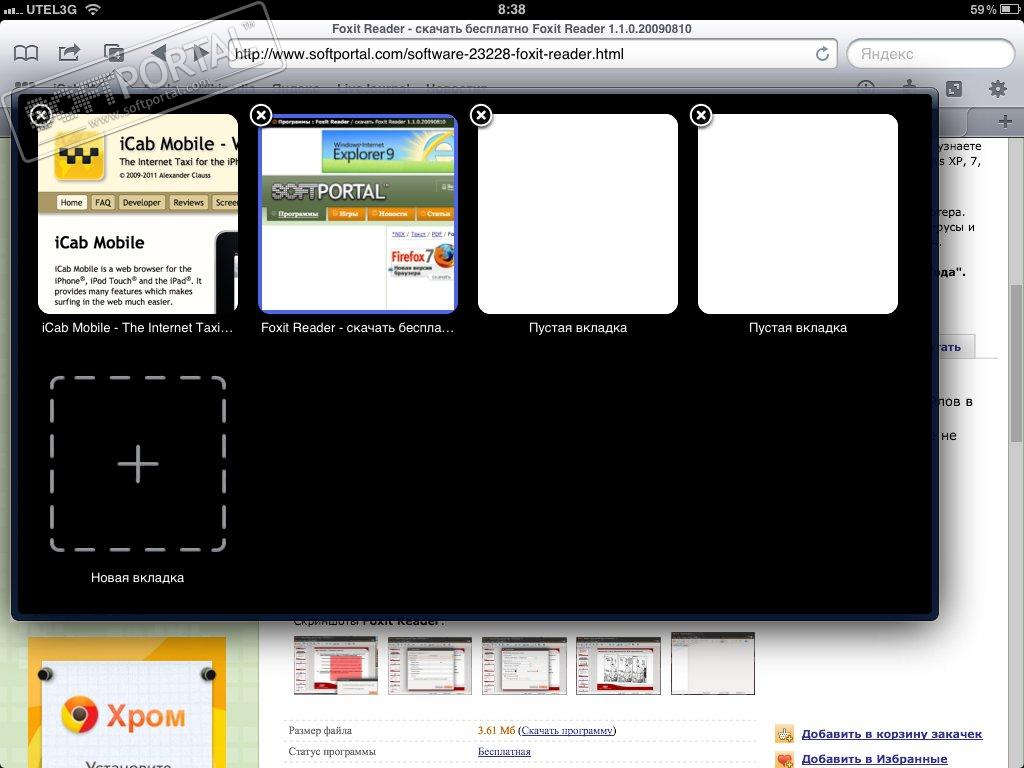Open the Chrome 'Хром' advertisement banner
1024x768 pixels.
click(127, 703)
